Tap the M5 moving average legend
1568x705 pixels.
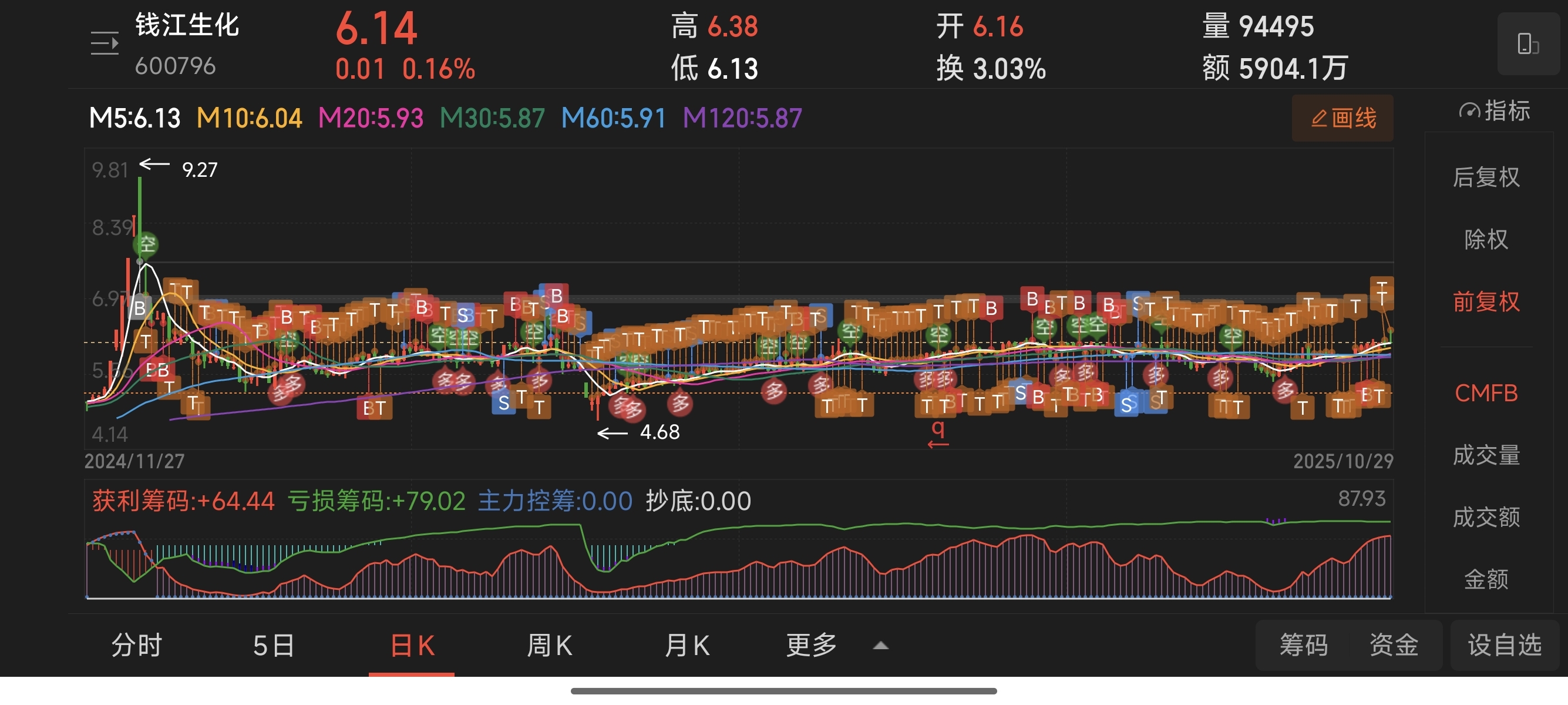pos(134,118)
